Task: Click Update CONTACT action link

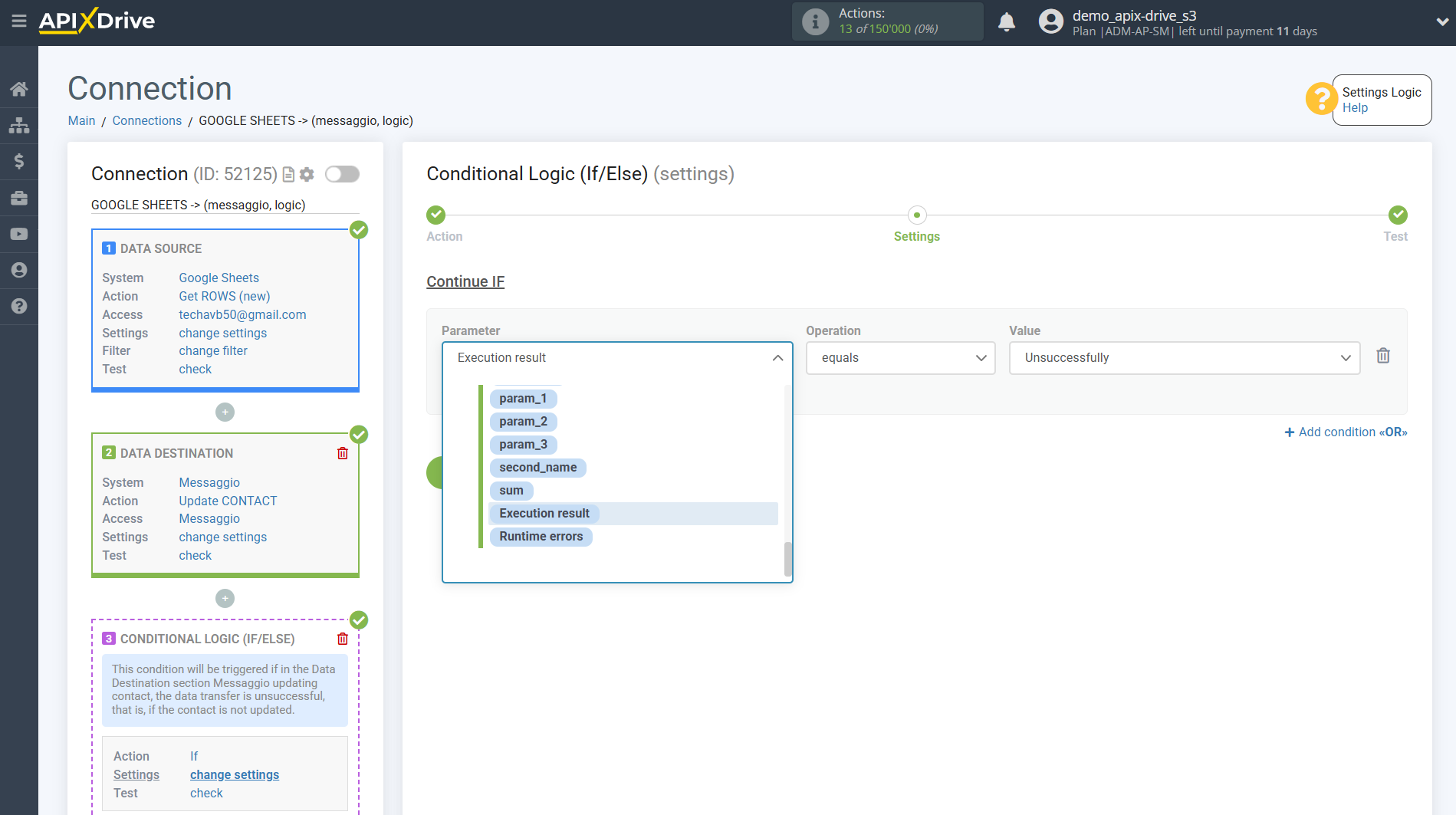Action: coord(228,501)
